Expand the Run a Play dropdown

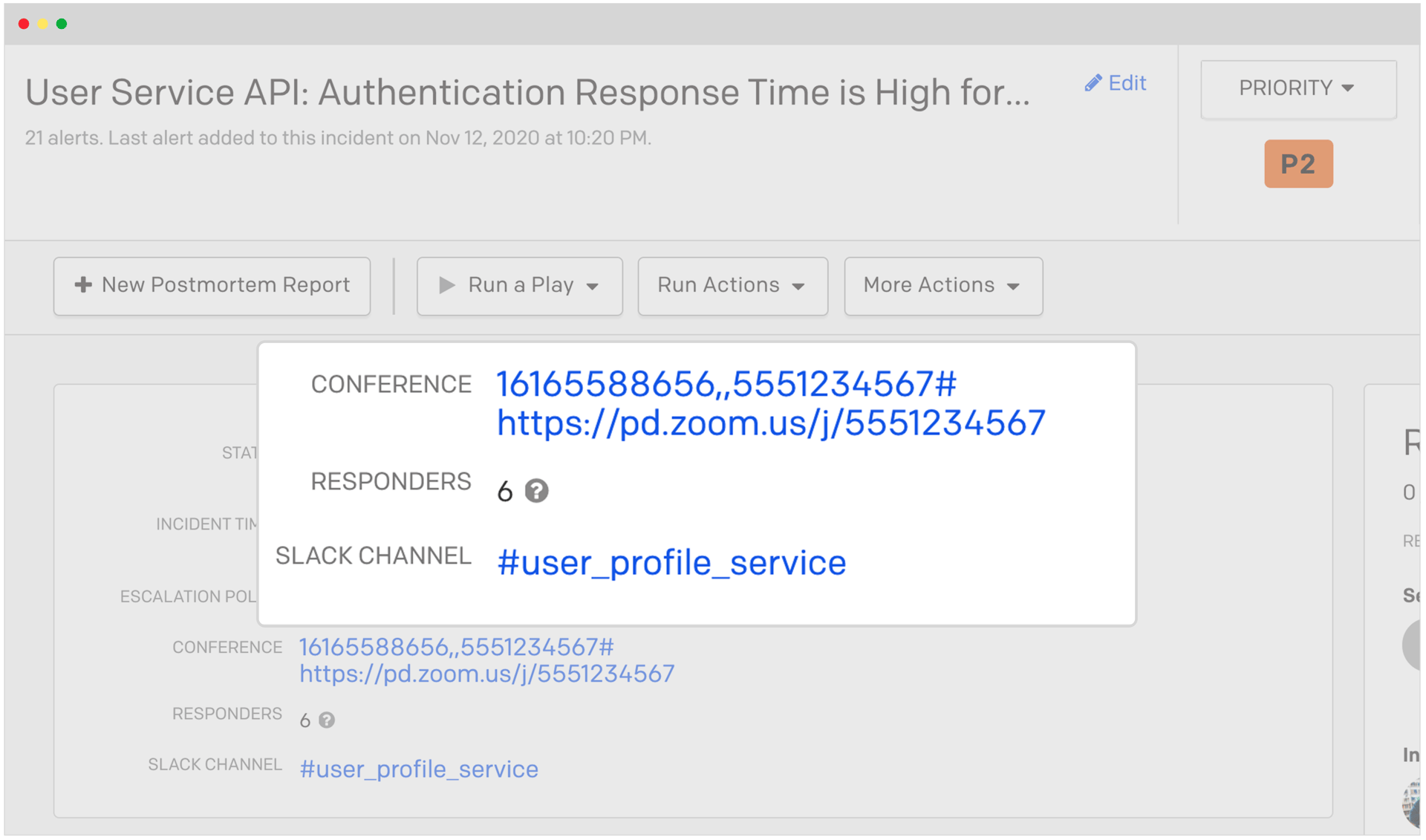592,286
